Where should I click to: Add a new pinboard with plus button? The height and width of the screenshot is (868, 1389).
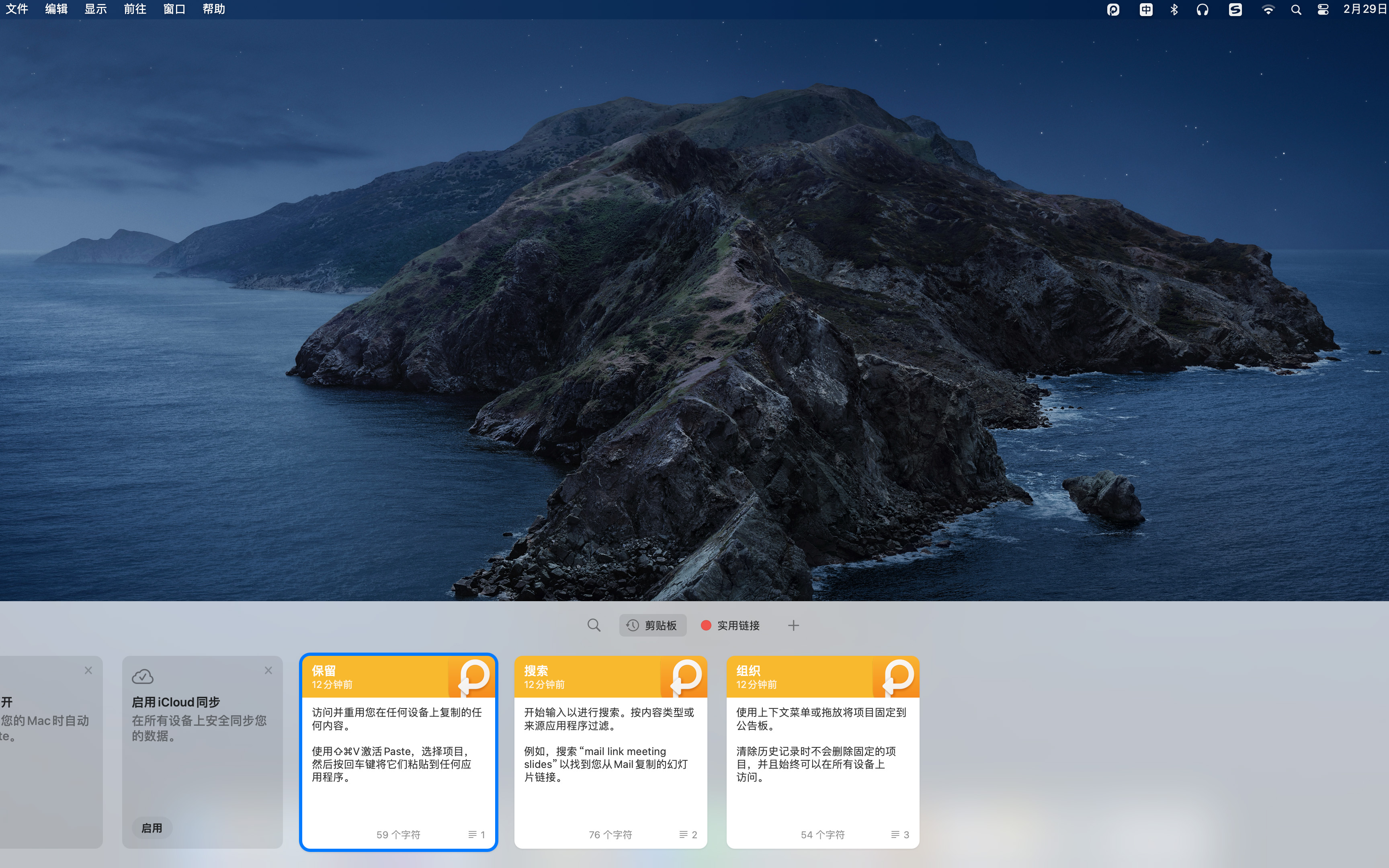coord(793,625)
